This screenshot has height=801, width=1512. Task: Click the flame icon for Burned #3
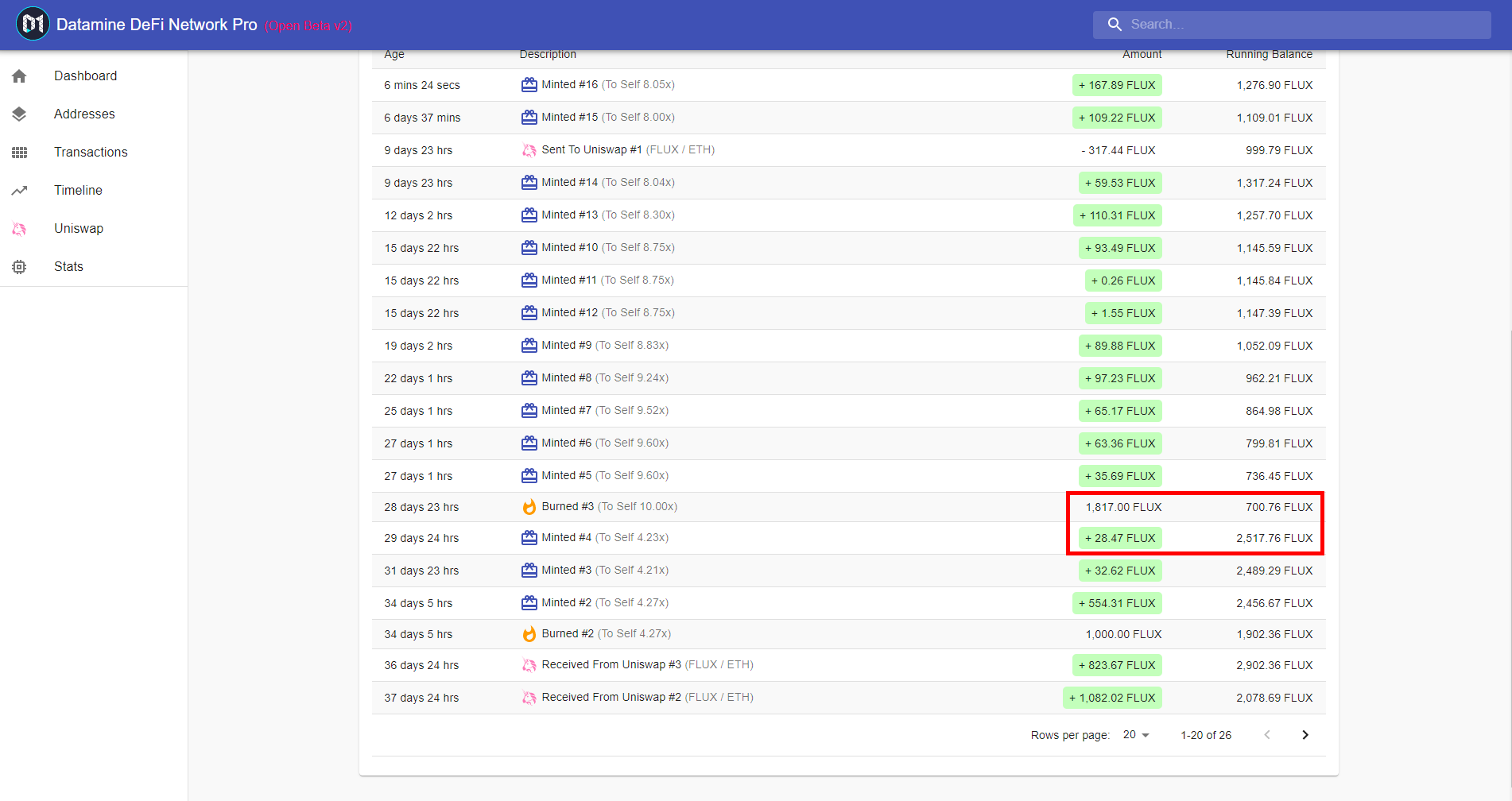coord(529,507)
